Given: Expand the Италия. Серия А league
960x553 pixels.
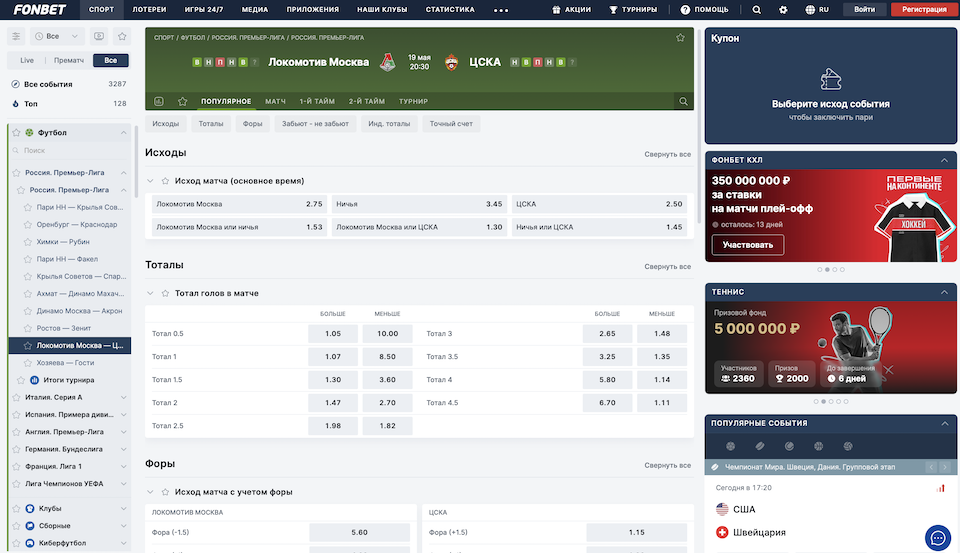Looking at the screenshot, I should 124,397.
